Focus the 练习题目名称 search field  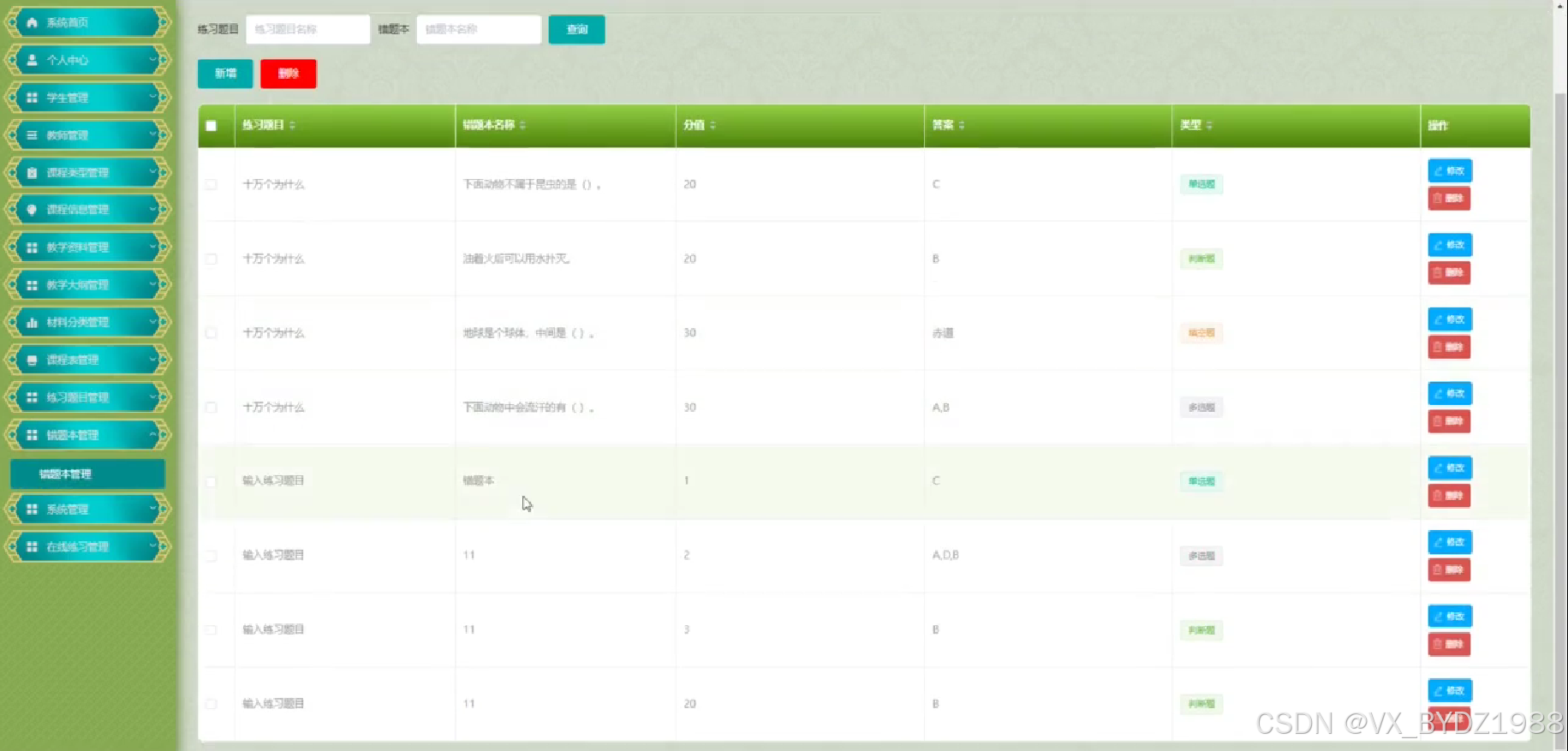click(x=307, y=29)
